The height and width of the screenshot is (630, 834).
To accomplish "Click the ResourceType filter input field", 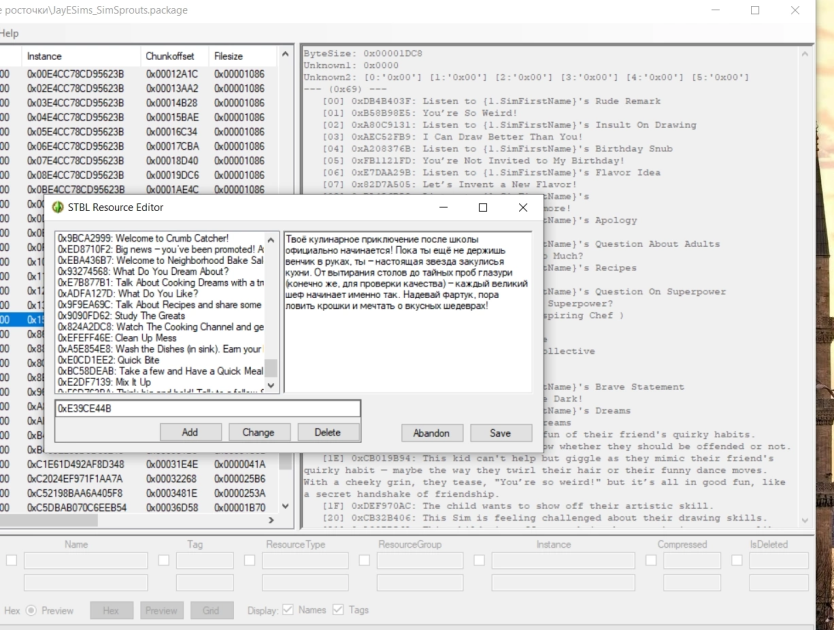I will click(305, 560).
